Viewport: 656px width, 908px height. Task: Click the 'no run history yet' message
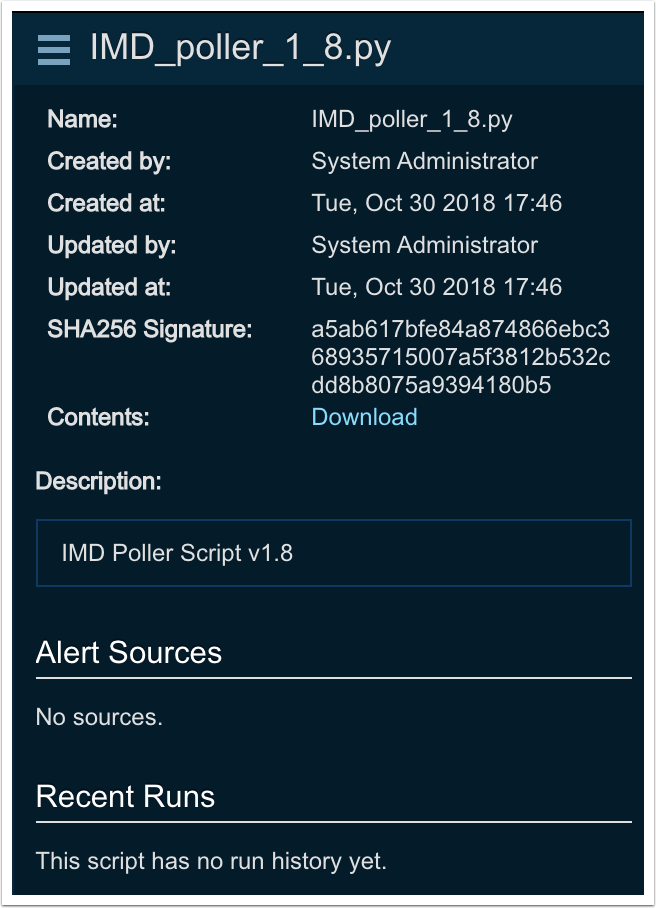[x=211, y=861]
